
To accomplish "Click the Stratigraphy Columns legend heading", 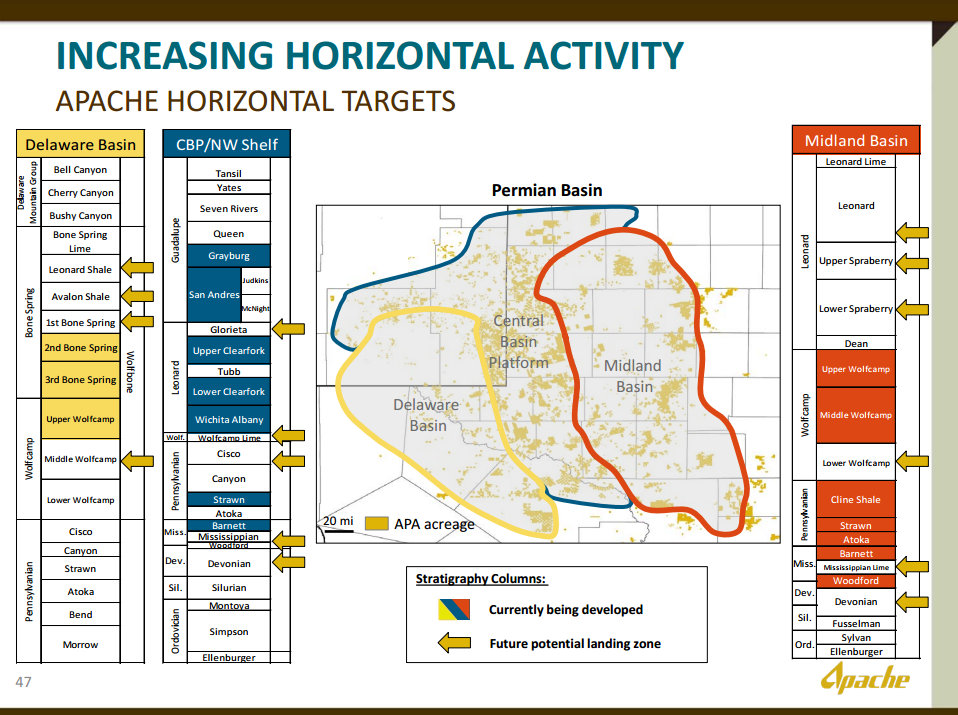I will pos(482,578).
